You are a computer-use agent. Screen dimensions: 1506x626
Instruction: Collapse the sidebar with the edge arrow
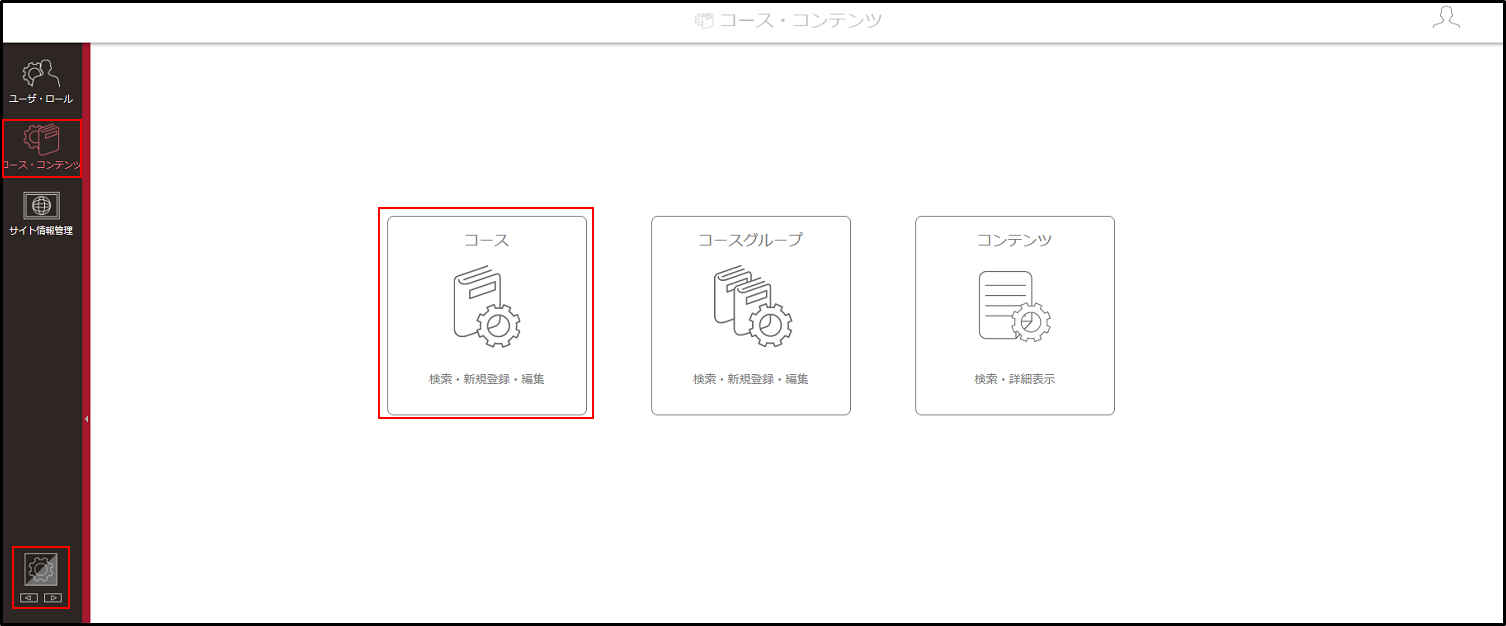click(86, 419)
